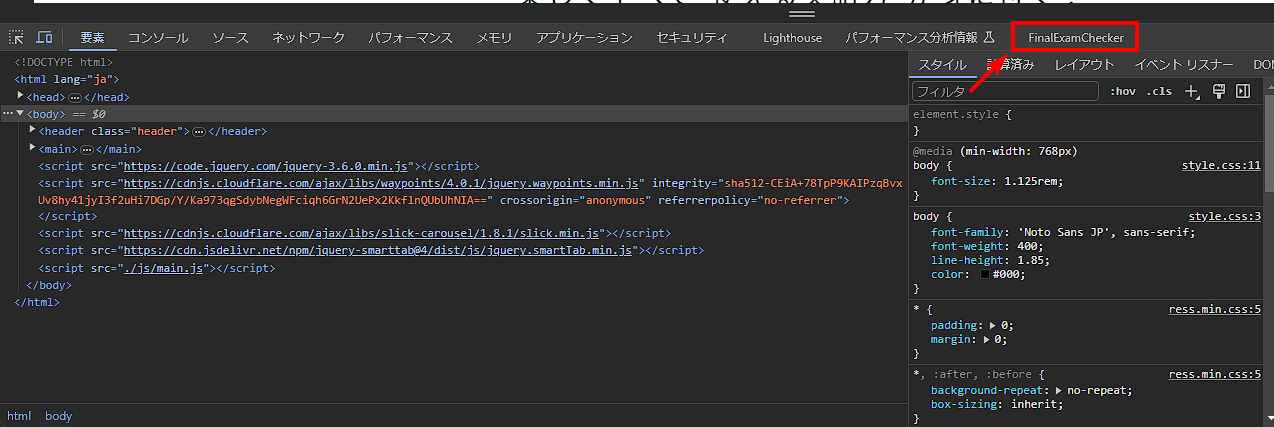Toggle the .cls element classes button
Image resolution: width=1274 pixels, height=427 pixels.
(x=1159, y=92)
